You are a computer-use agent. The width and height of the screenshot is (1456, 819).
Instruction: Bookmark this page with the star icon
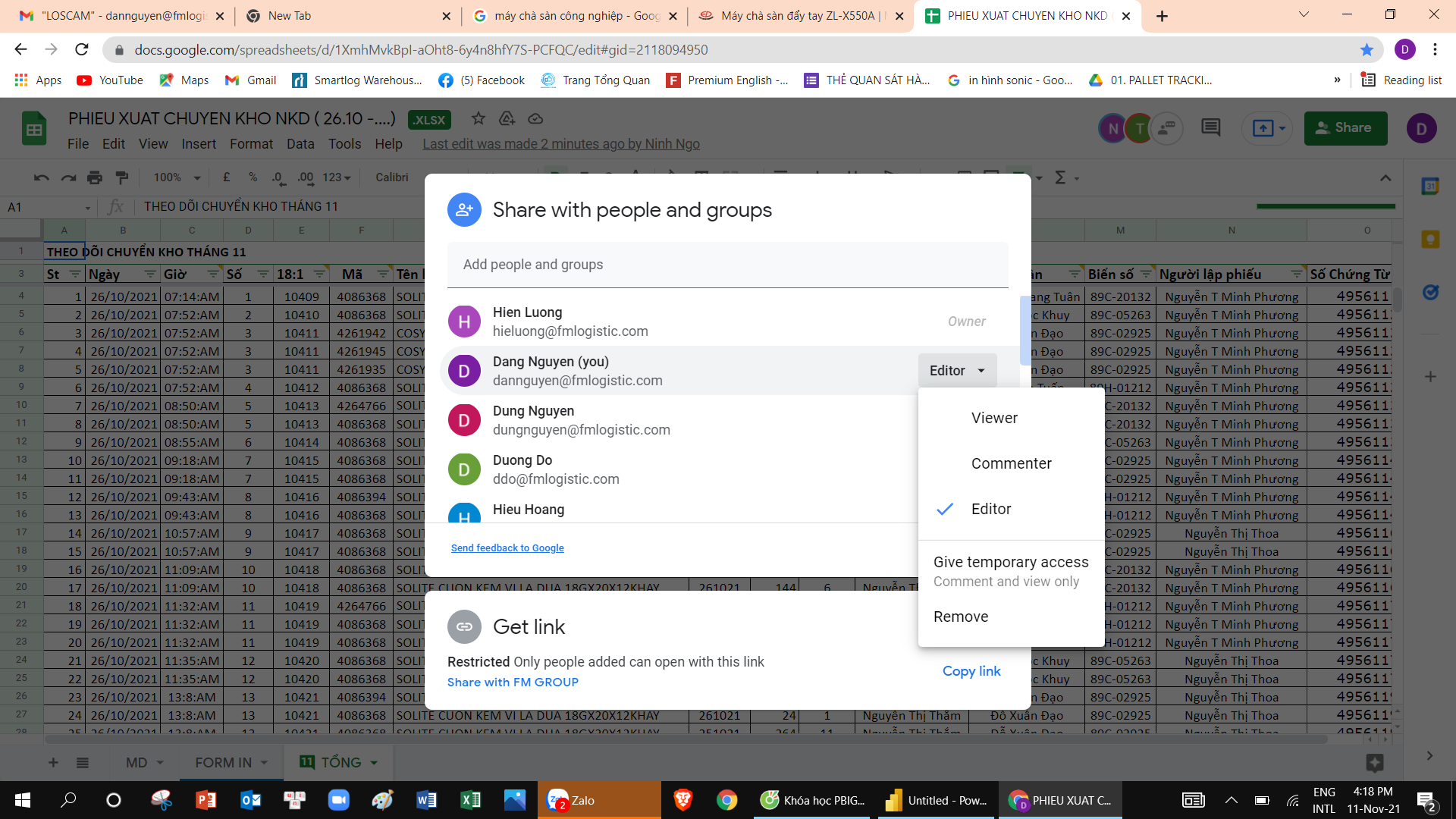coord(1367,50)
